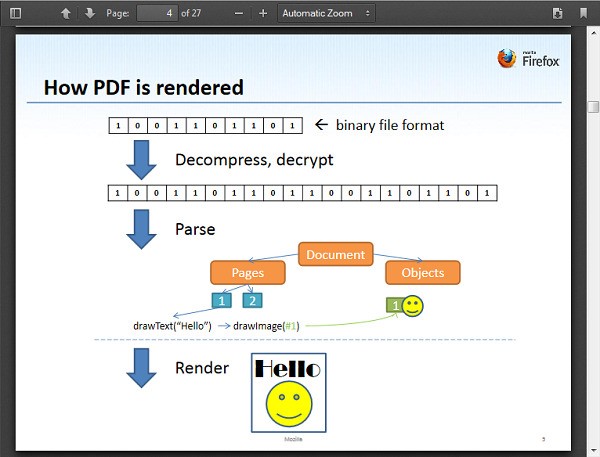The width and height of the screenshot is (600, 457).
Task: Toggle the sidebar panel
Action: pyautogui.click(x=16, y=13)
